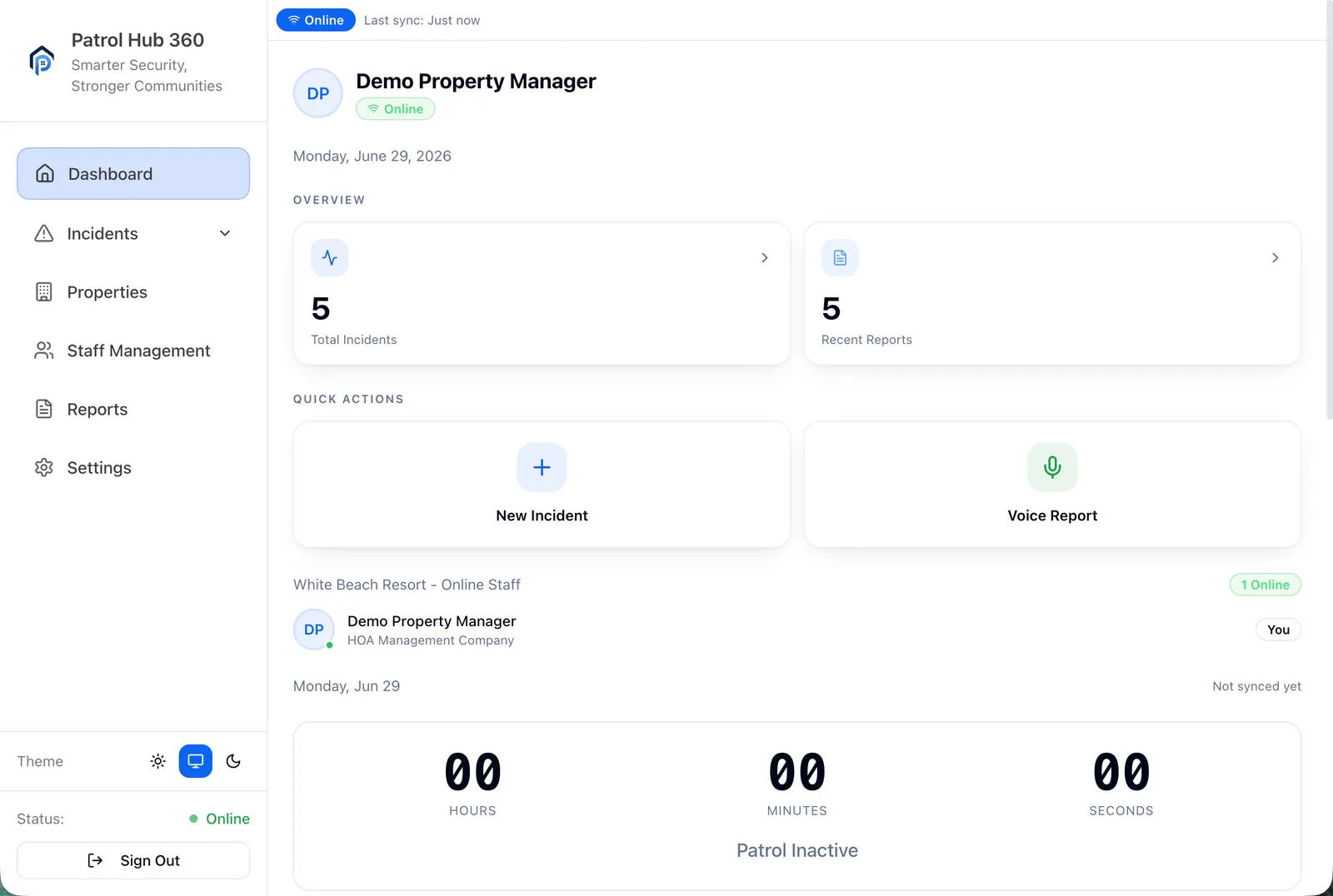Click the Not synced yet text
Viewport: 1333px width, 896px height.
pos(1256,686)
